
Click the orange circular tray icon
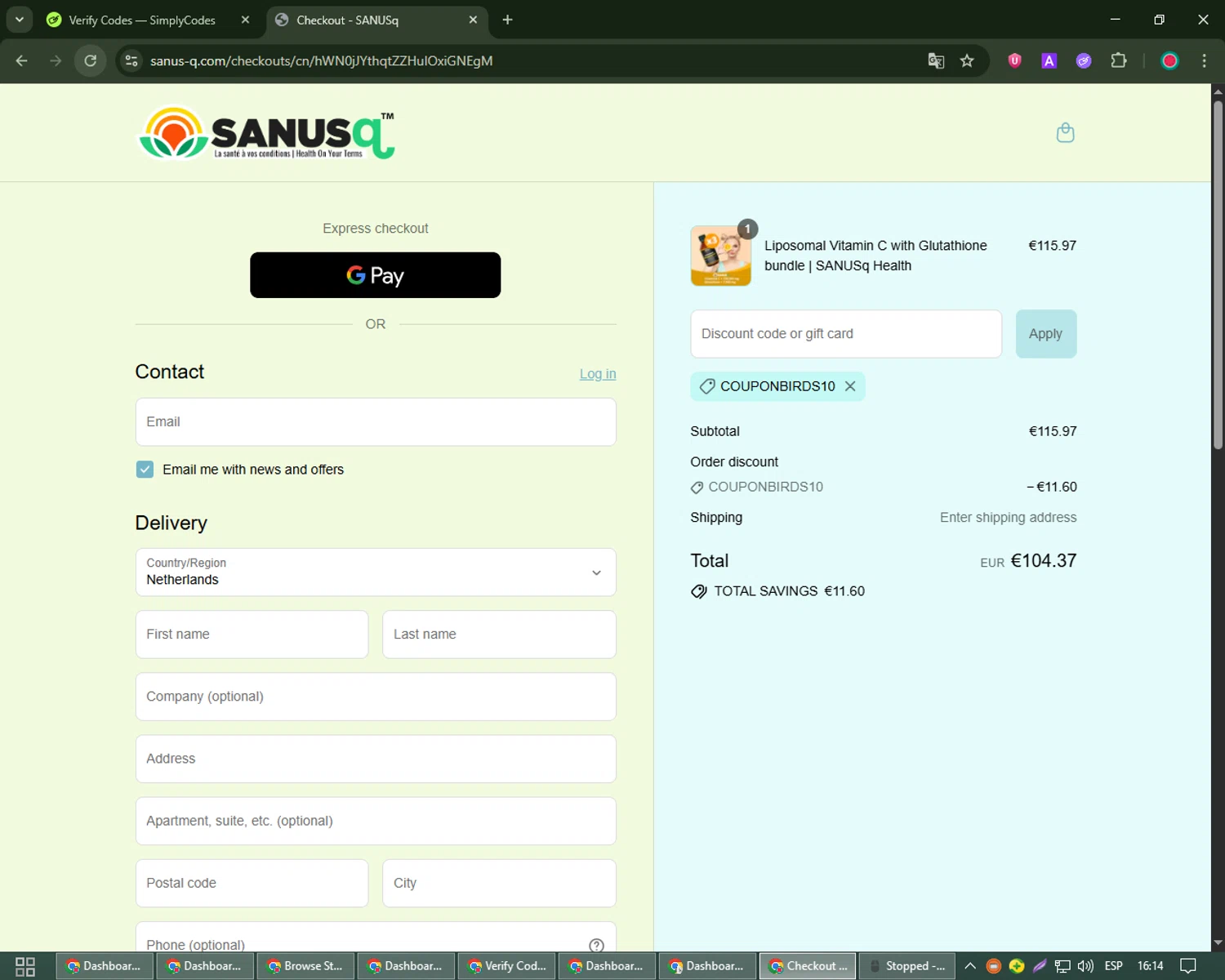(993, 966)
